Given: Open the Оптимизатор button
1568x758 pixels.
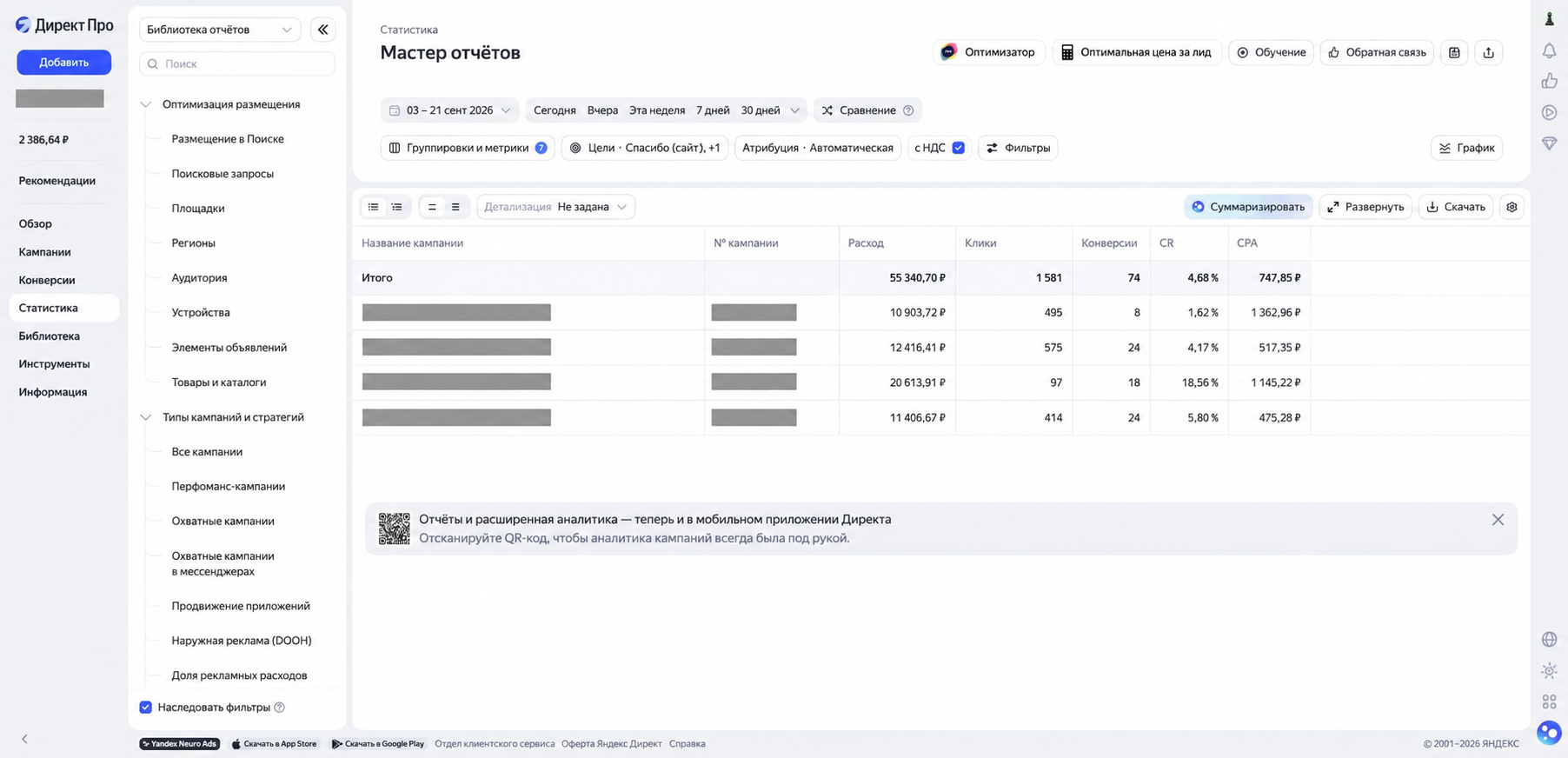Looking at the screenshot, I should [989, 52].
